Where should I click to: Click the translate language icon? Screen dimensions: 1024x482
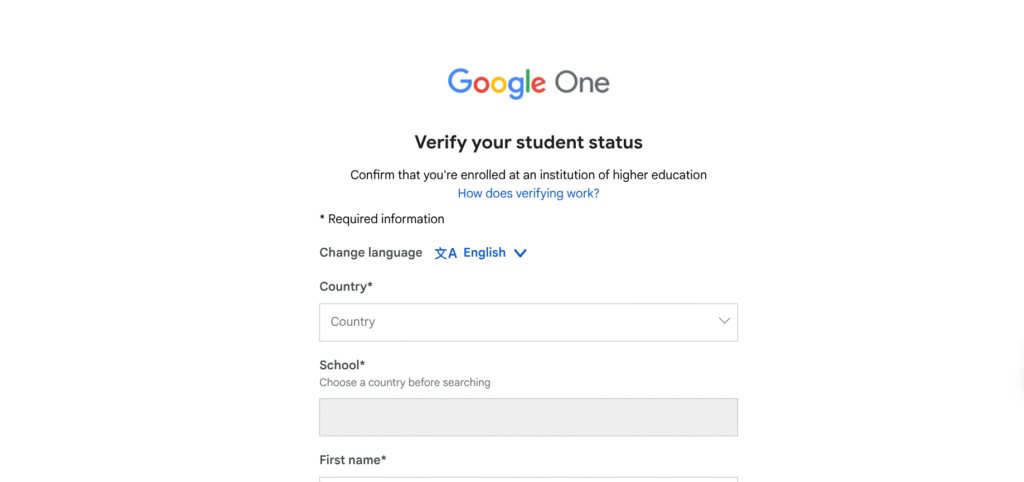click(x=445, y=253)
